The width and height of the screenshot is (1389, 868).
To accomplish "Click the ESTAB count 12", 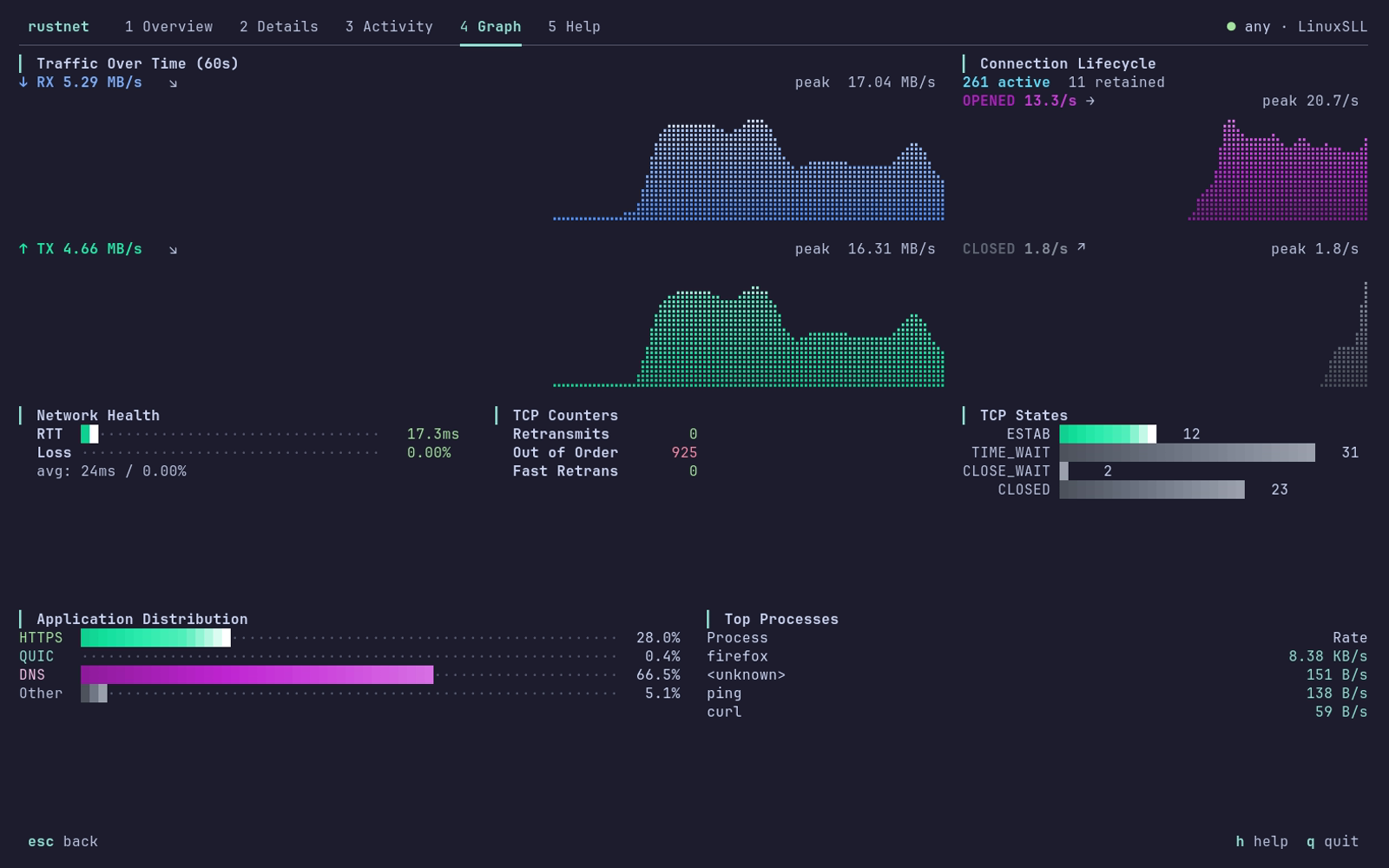I will point(1191,434).
